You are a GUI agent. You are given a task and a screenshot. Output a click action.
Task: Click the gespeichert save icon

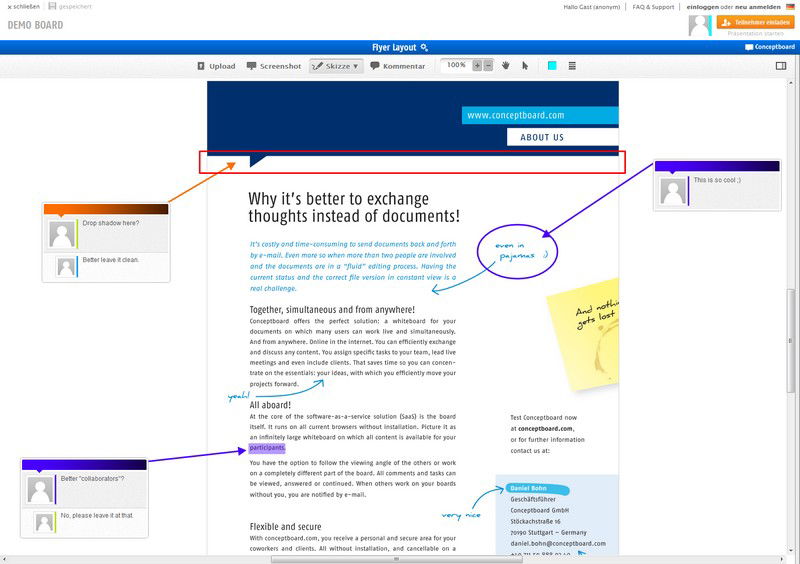(x=52, y=6)
